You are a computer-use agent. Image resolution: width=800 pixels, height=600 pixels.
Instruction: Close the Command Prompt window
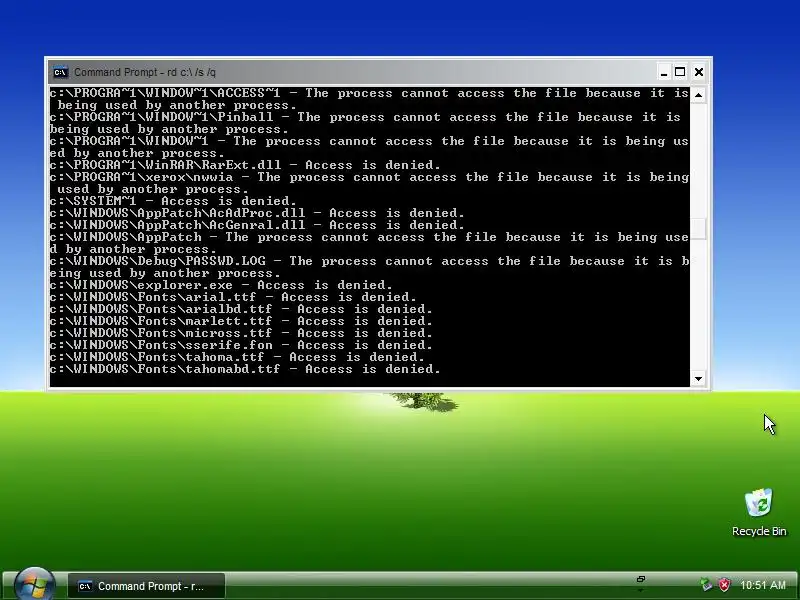click(x=699, y=72)
